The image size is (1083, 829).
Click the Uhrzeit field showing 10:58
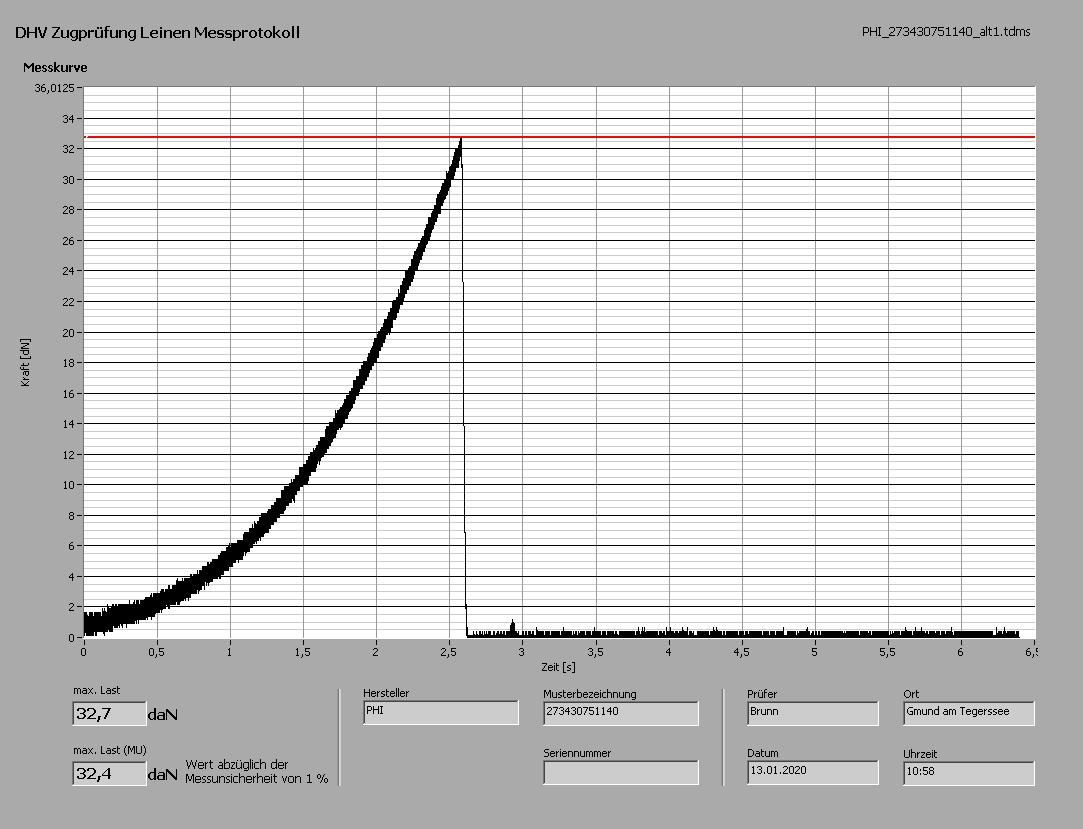pos(968,772)
